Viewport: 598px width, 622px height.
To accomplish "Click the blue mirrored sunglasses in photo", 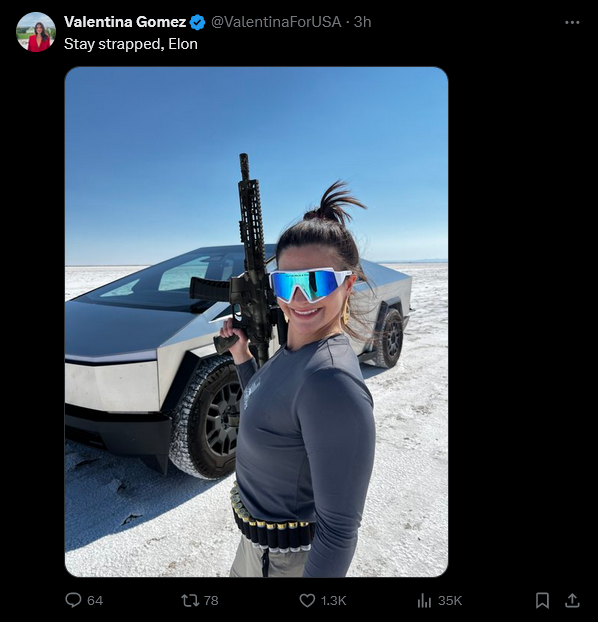I will [310, 284].
